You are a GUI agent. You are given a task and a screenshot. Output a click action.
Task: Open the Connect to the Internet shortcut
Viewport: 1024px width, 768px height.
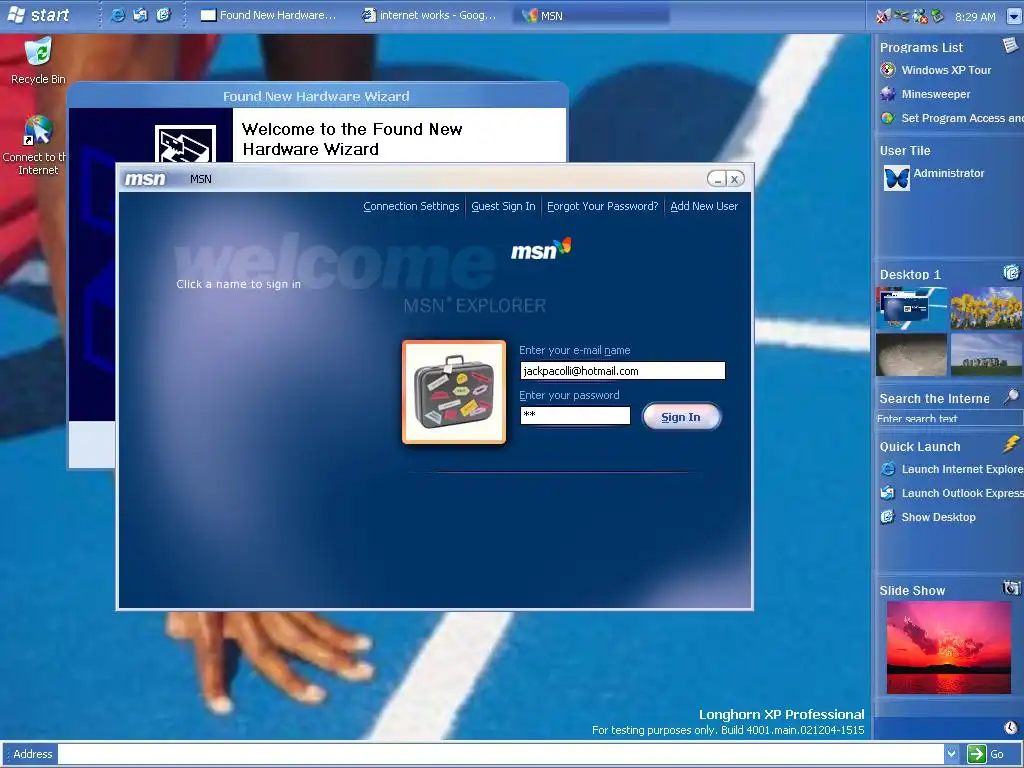pos(37,144)
